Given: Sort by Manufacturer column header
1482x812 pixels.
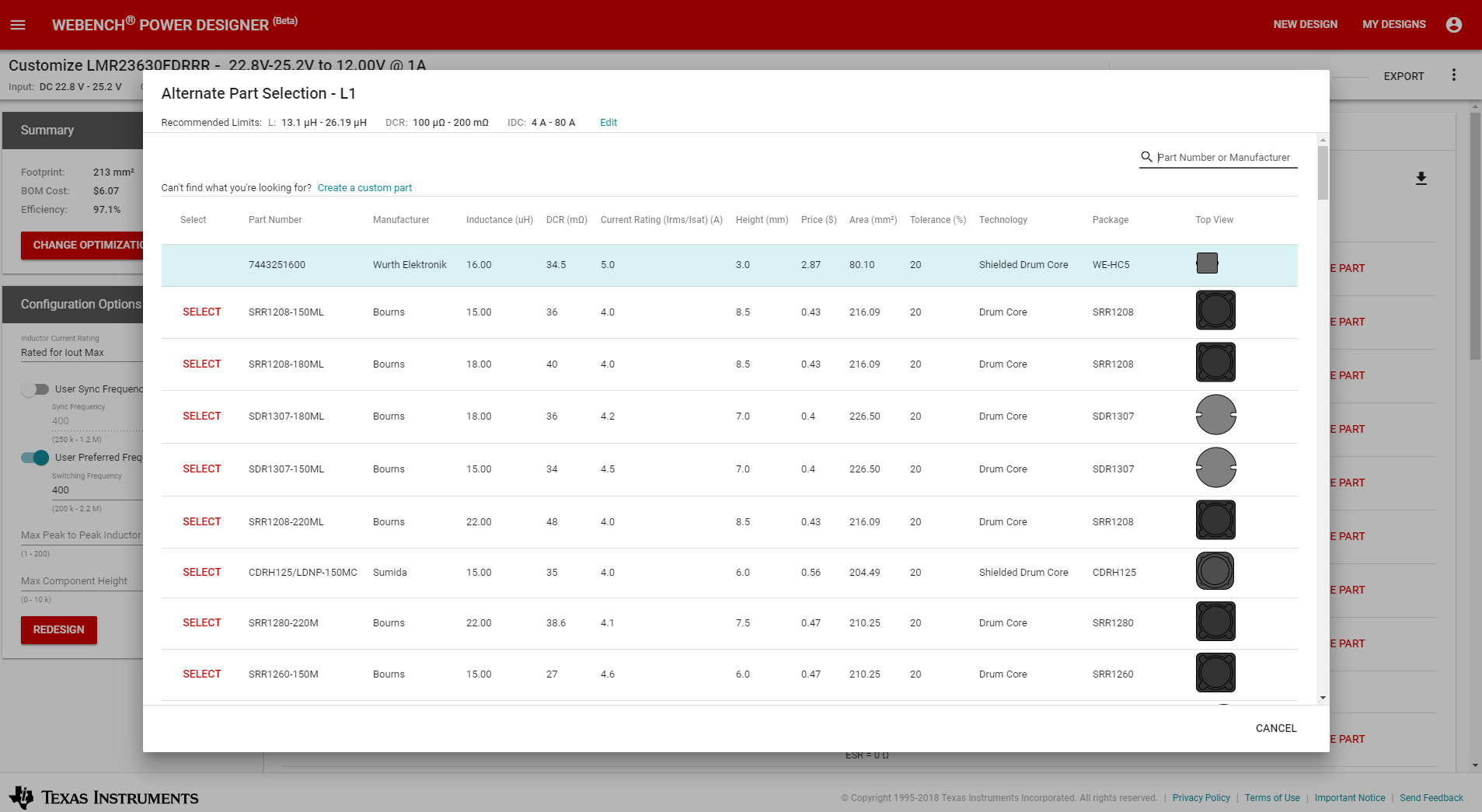Looking at the screenshot, I should click(x=401, y=220).
